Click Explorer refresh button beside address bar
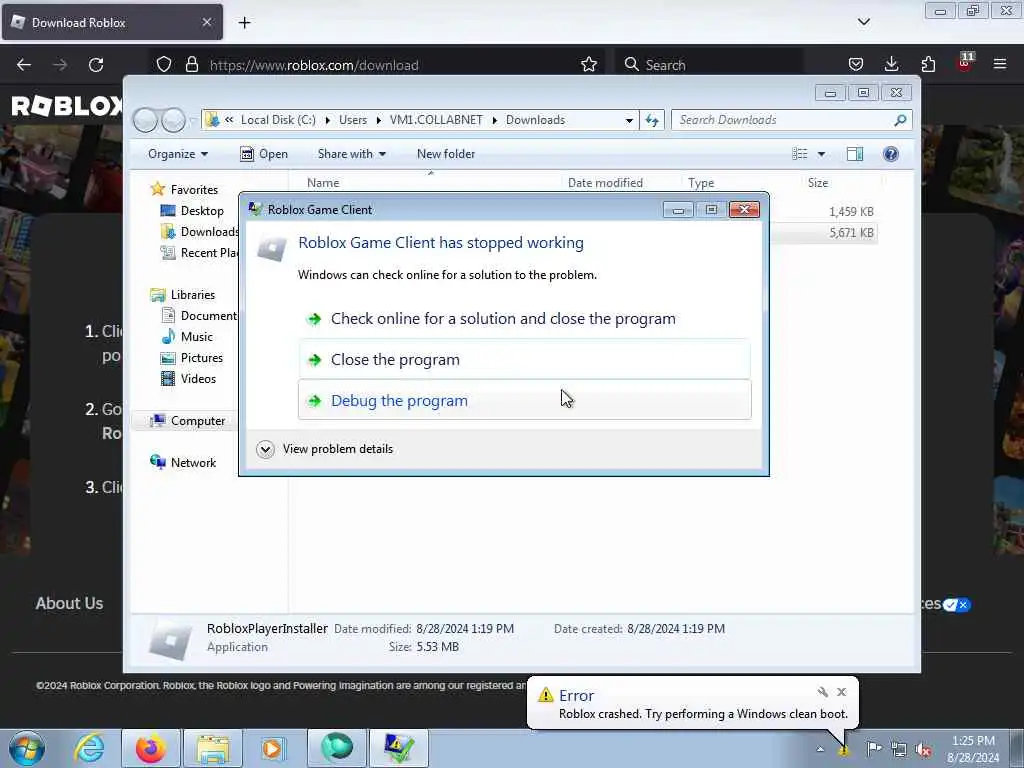The image size is (1024, 768). pos(652,120)
